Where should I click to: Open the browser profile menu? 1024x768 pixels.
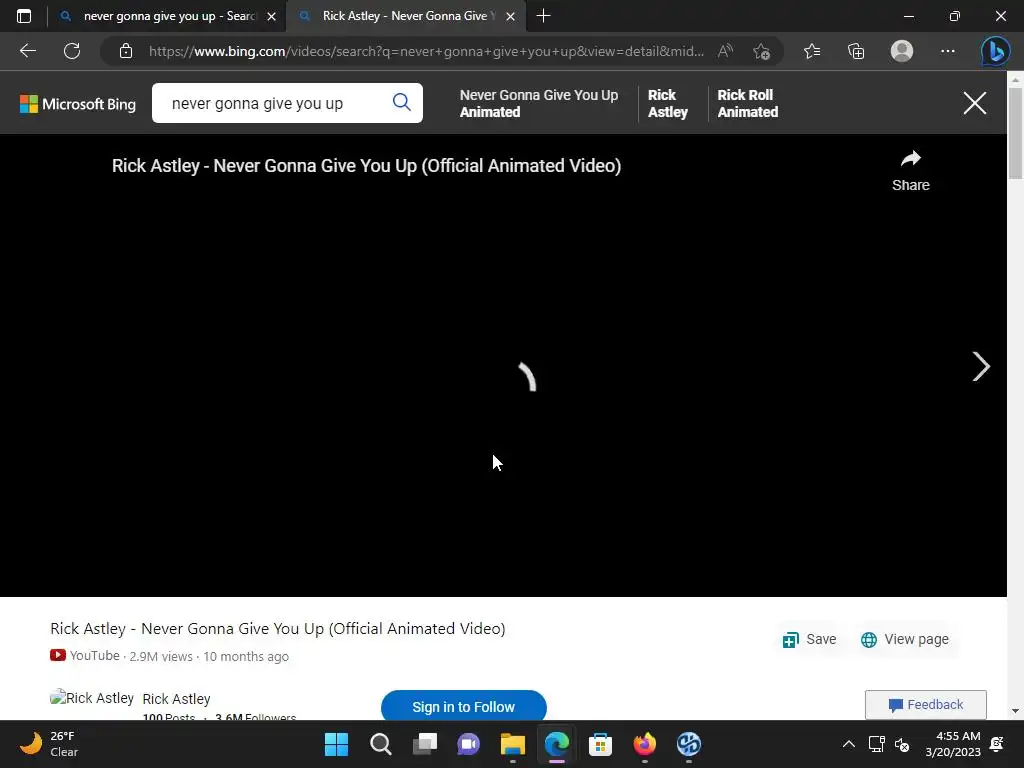click(902, 51)
